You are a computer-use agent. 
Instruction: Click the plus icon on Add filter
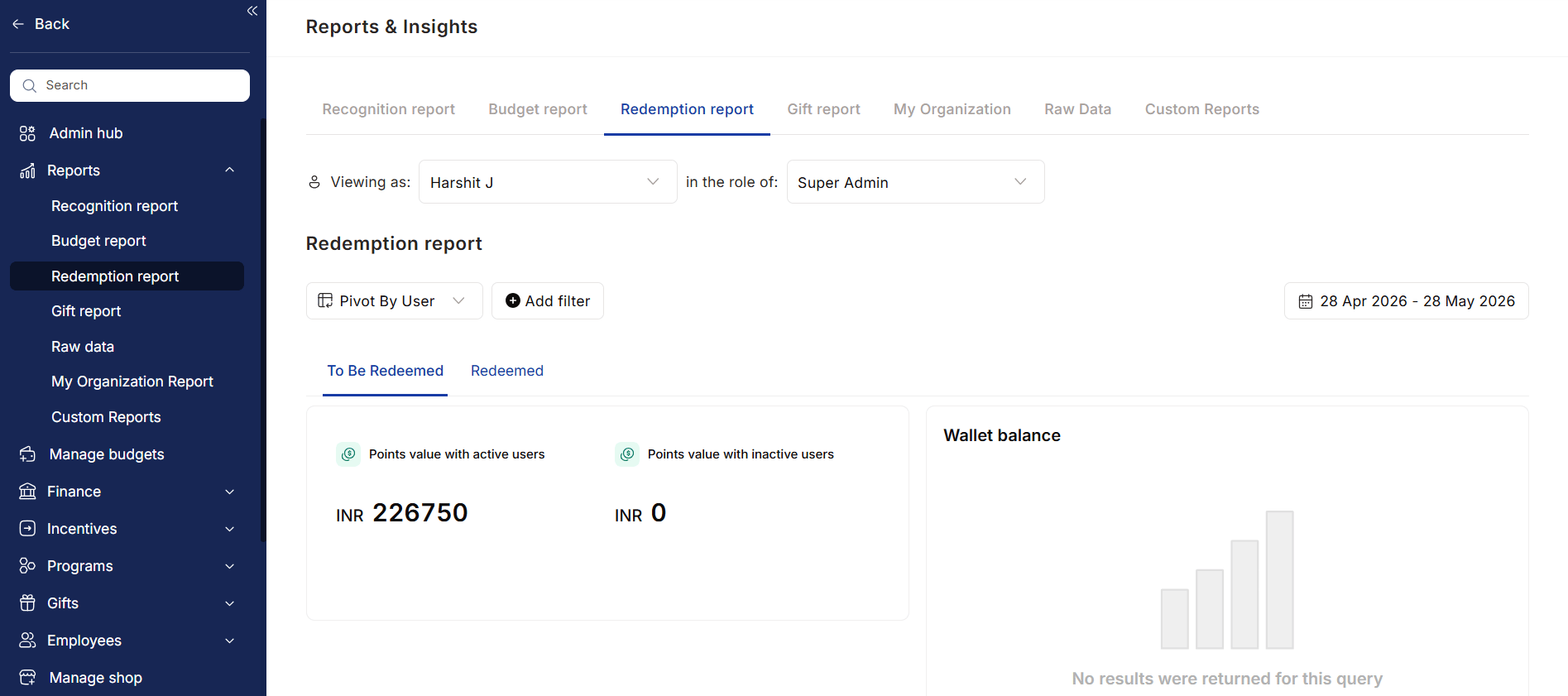513,300
